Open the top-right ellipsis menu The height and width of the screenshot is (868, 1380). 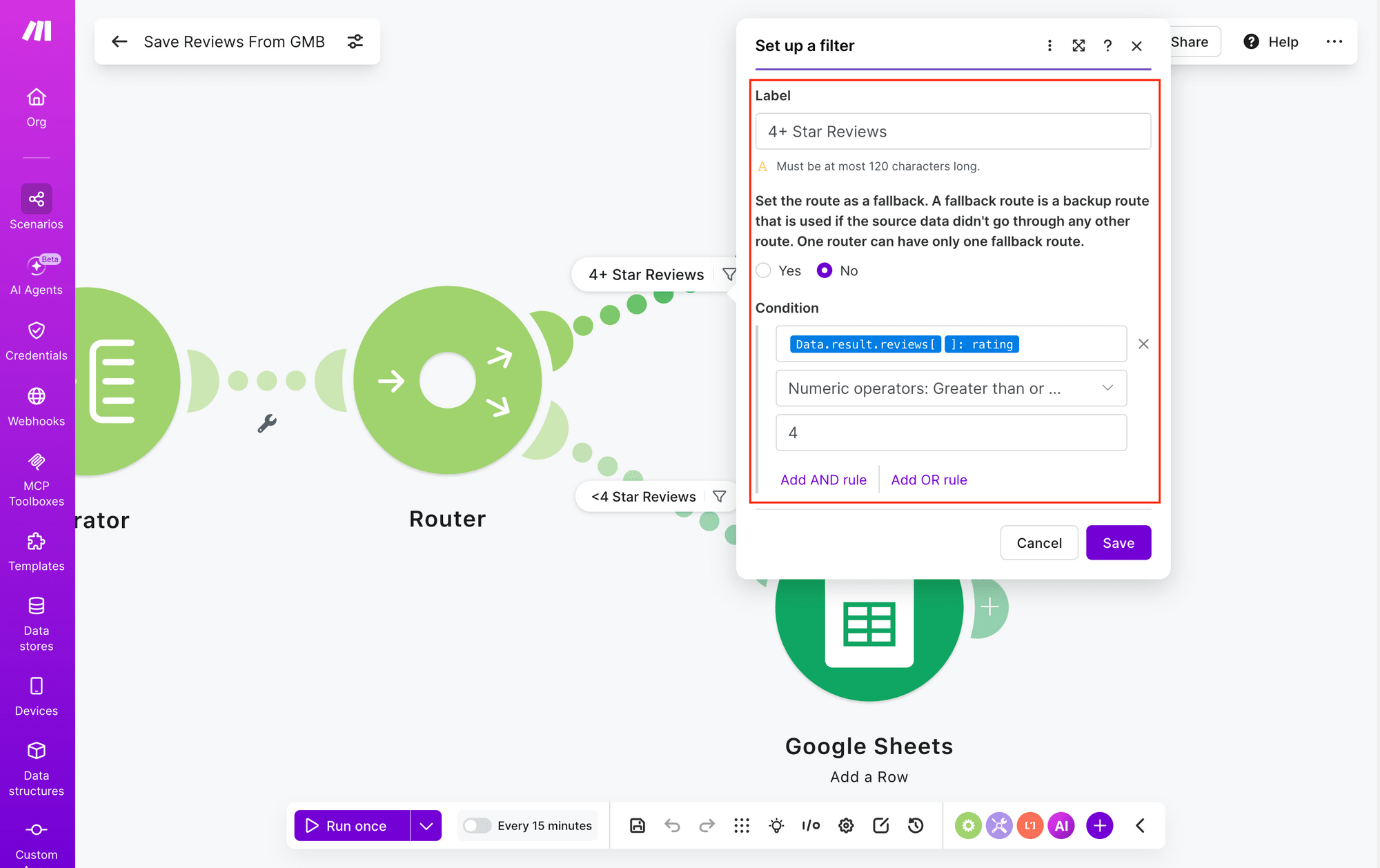tap(1334, 41)
